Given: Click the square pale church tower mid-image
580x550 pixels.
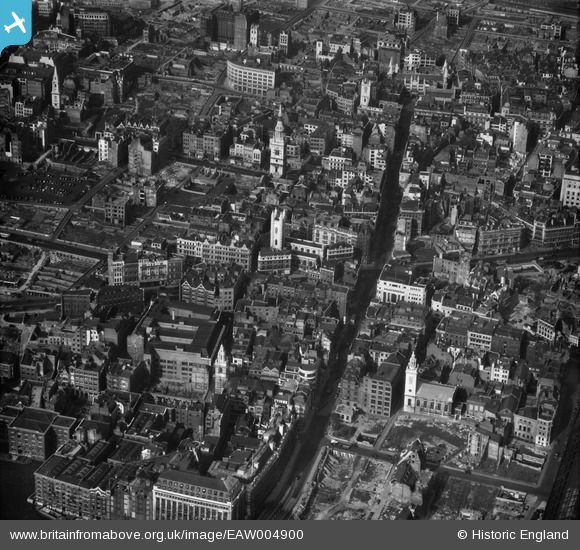Looking at the screenshot, I should tap(277, 229).
